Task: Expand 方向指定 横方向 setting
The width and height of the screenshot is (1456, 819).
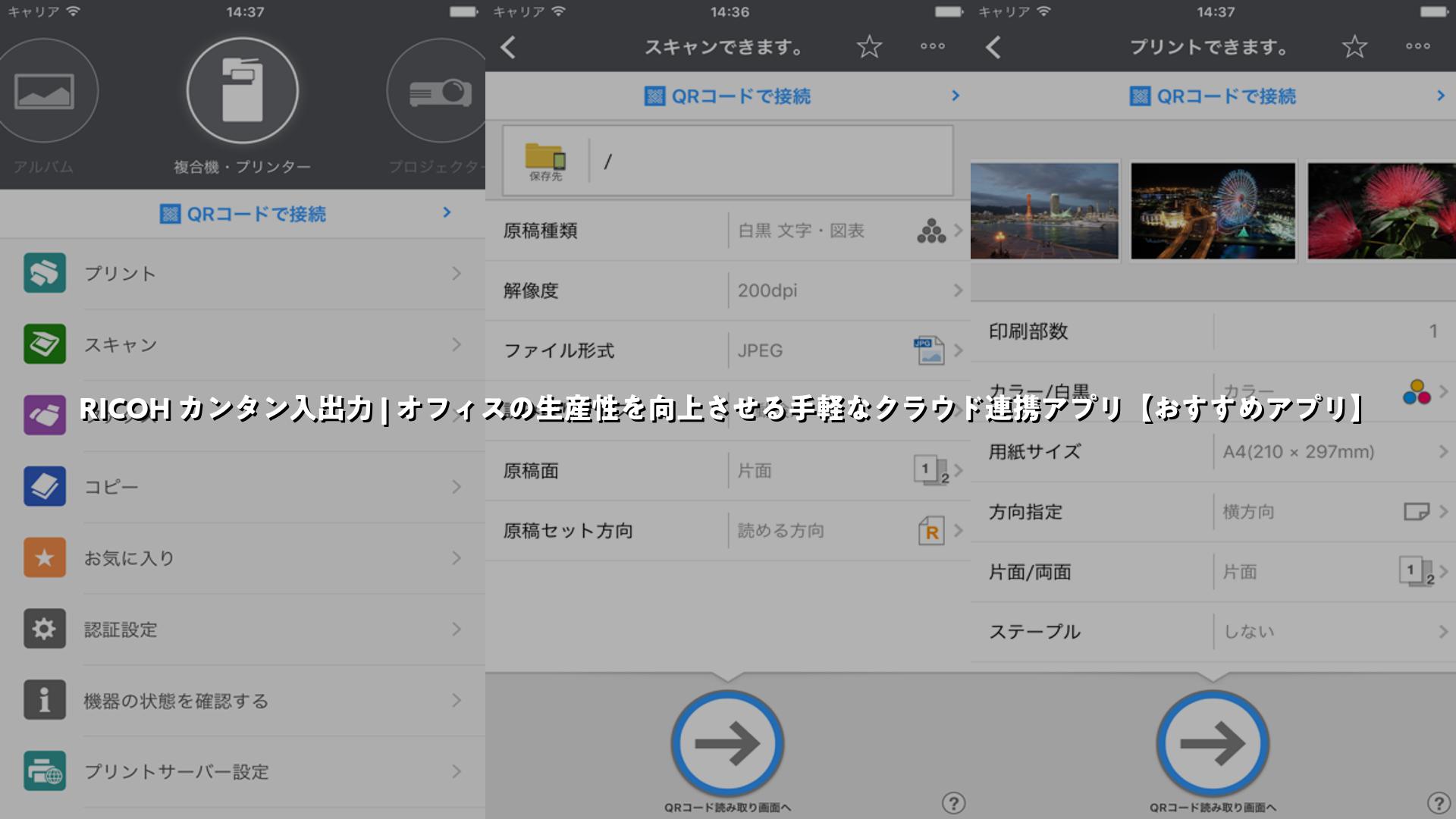Action: coord(1213,512)
